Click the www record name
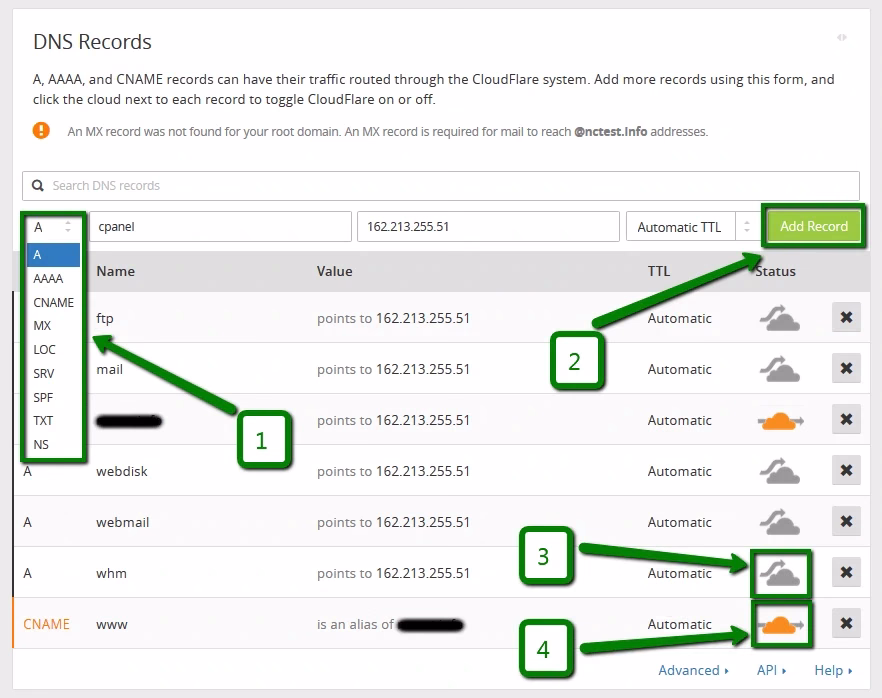Screen dimensions: 882x698 [112, 625]
